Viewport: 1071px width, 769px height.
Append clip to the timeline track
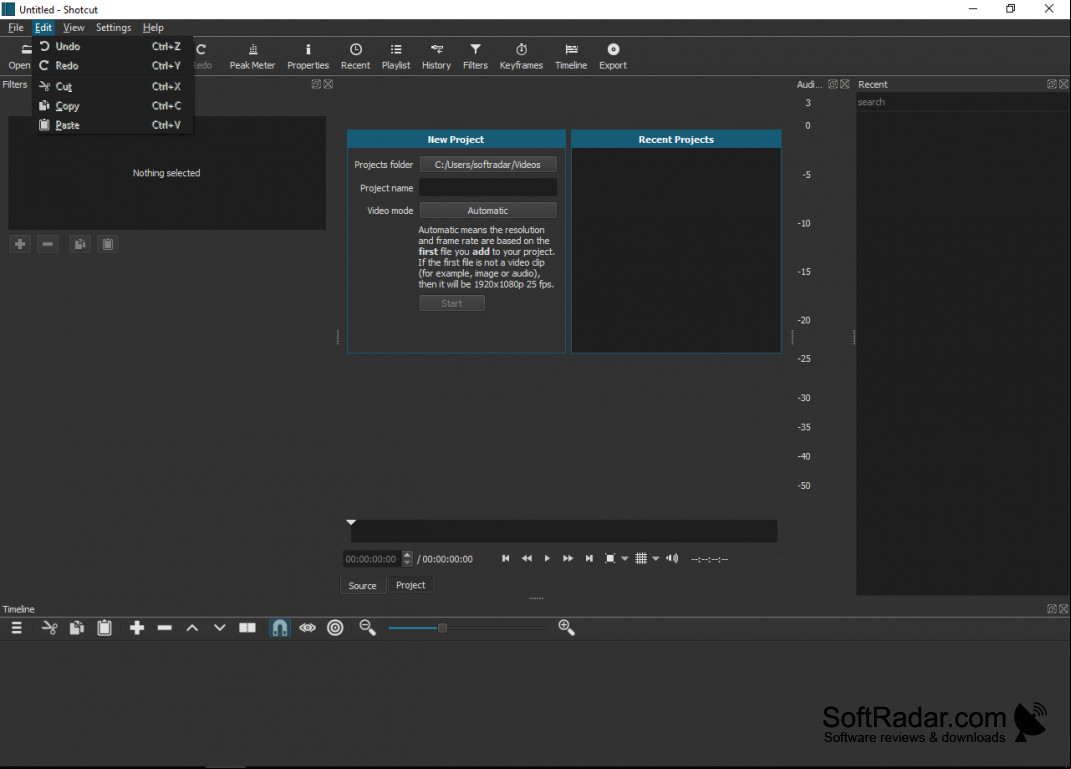(137, 628)
